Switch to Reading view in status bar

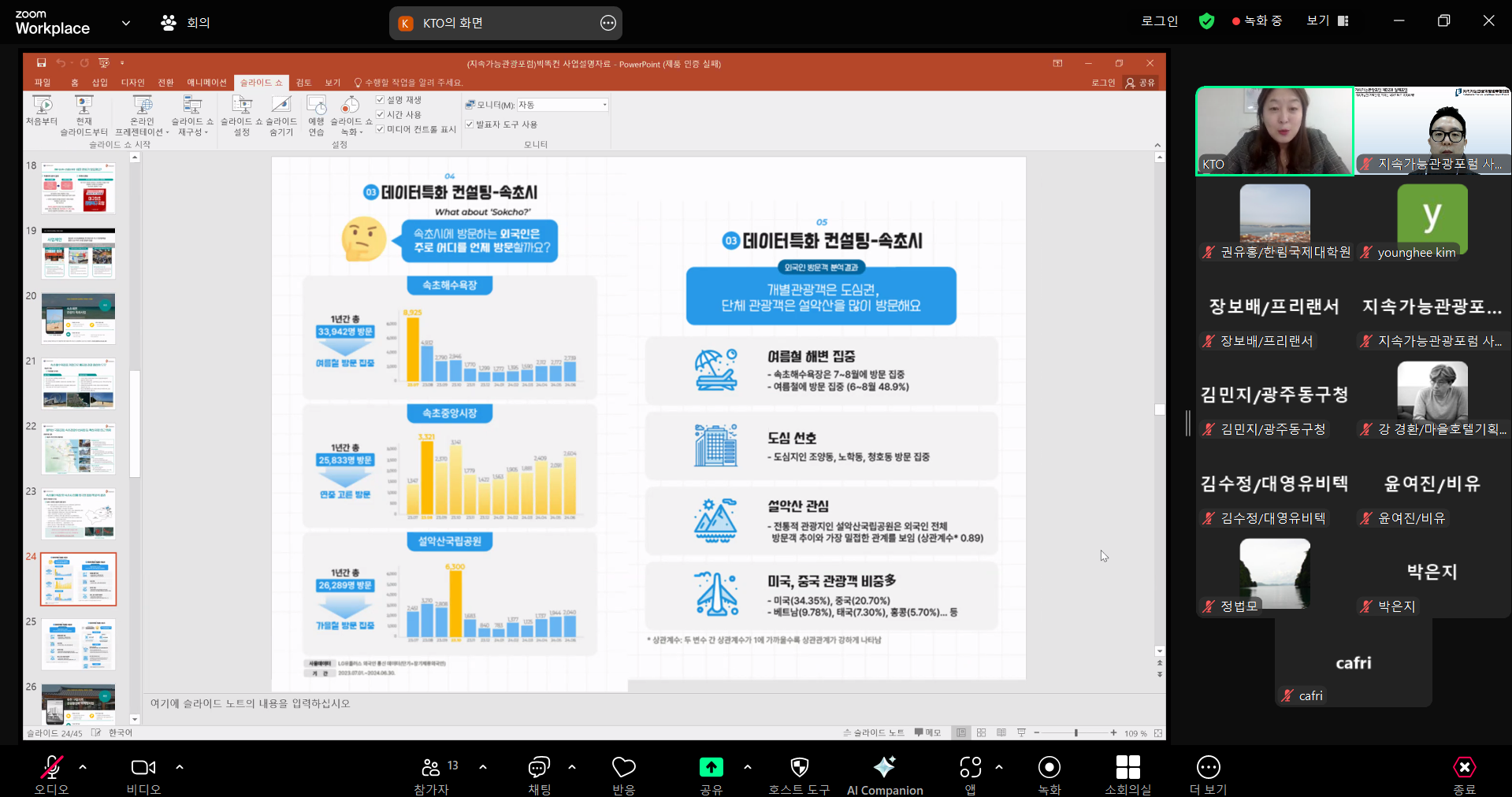click(x=1001, y=733)
